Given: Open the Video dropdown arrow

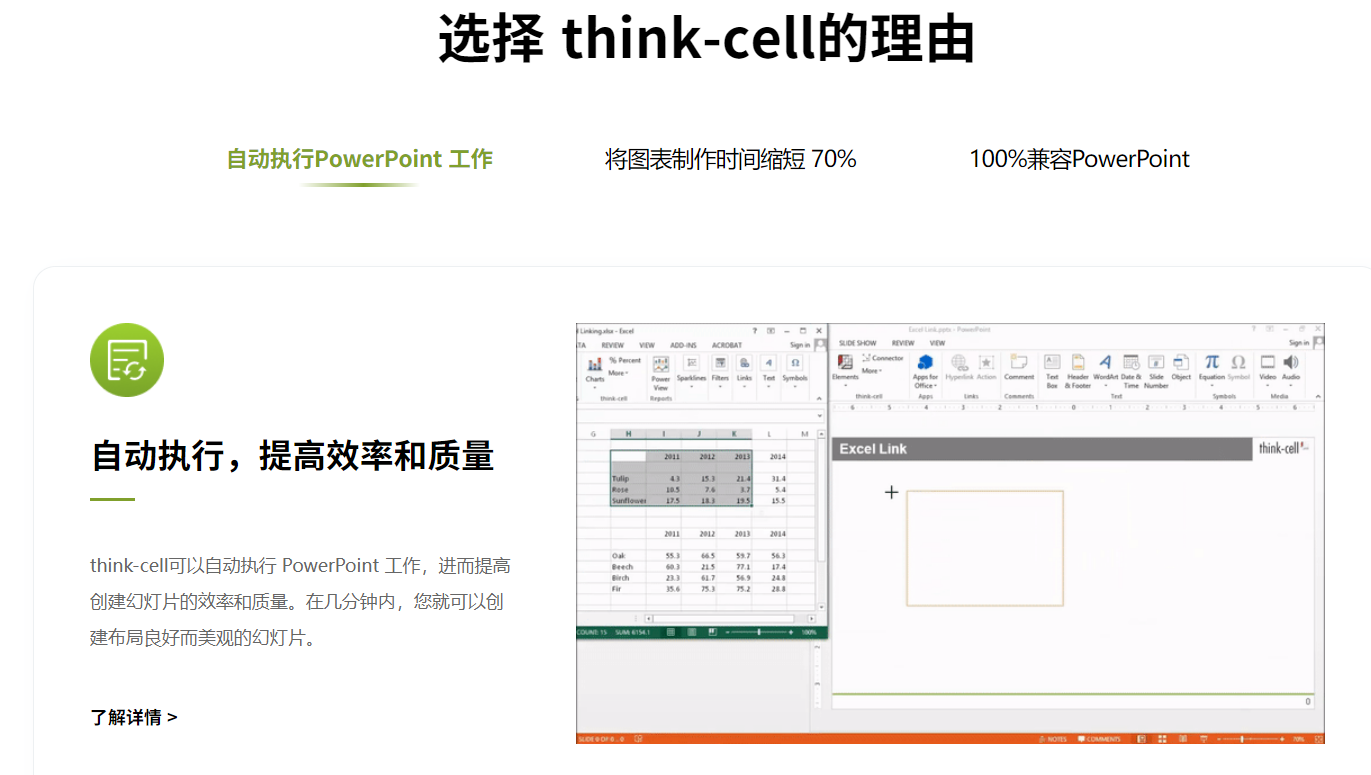Looking at the screenshot, I should pos(1268,385).
